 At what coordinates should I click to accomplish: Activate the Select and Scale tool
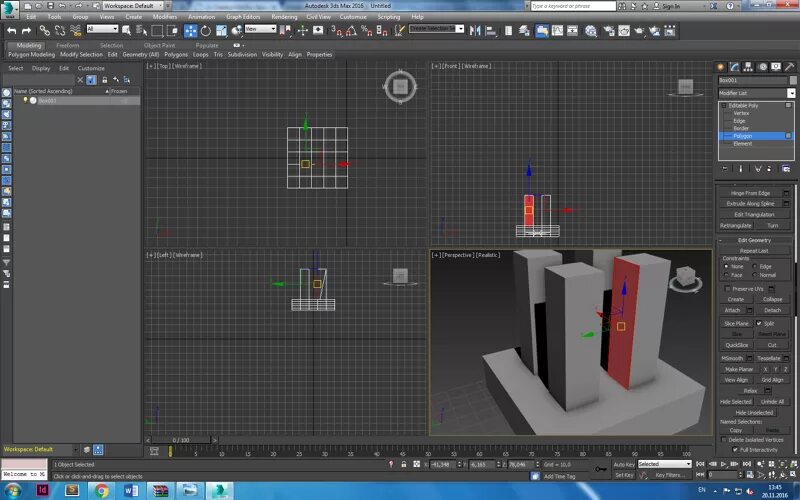tap(221, 31)
